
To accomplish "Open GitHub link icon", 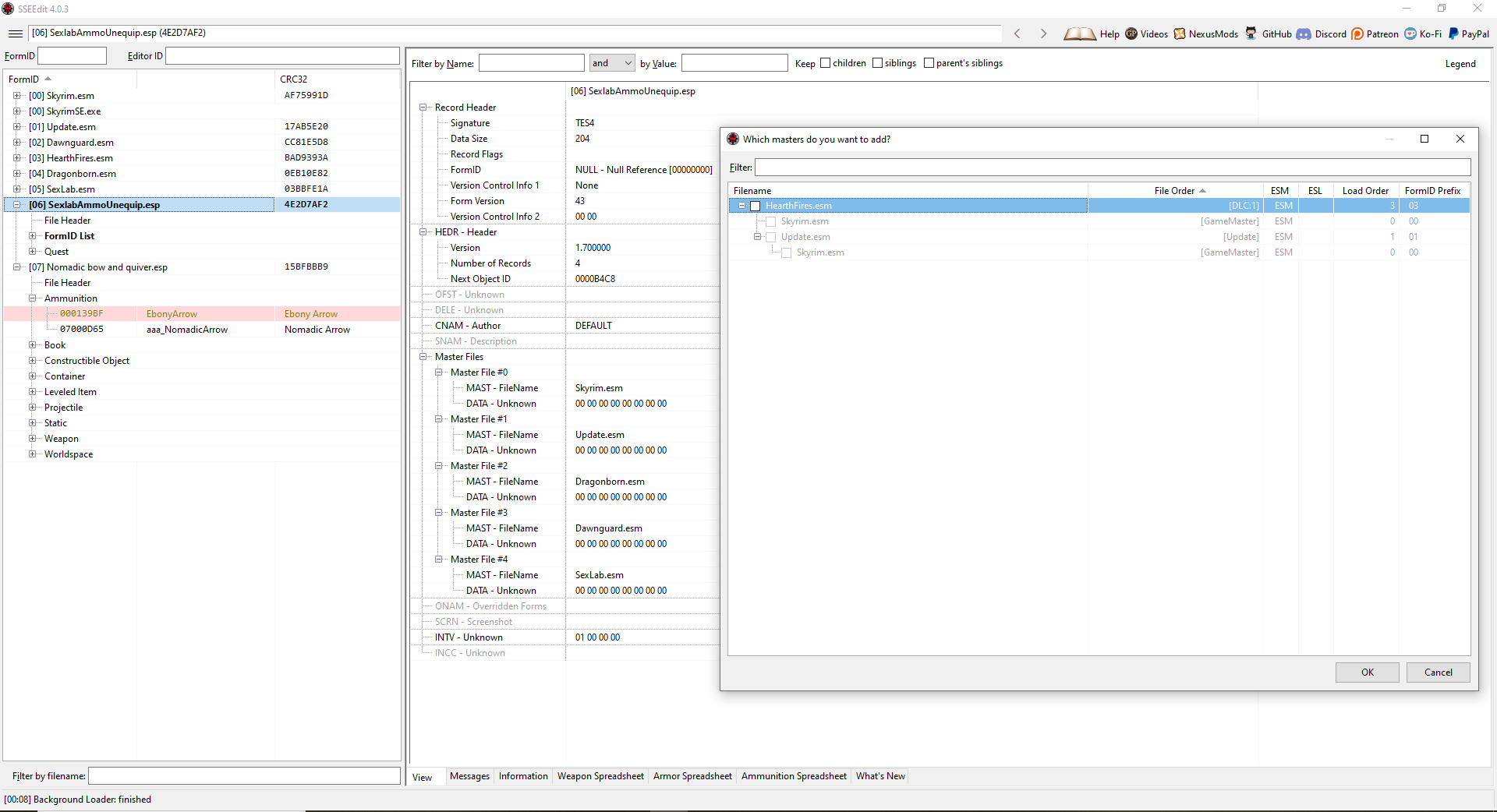I will coord(1251,34).
